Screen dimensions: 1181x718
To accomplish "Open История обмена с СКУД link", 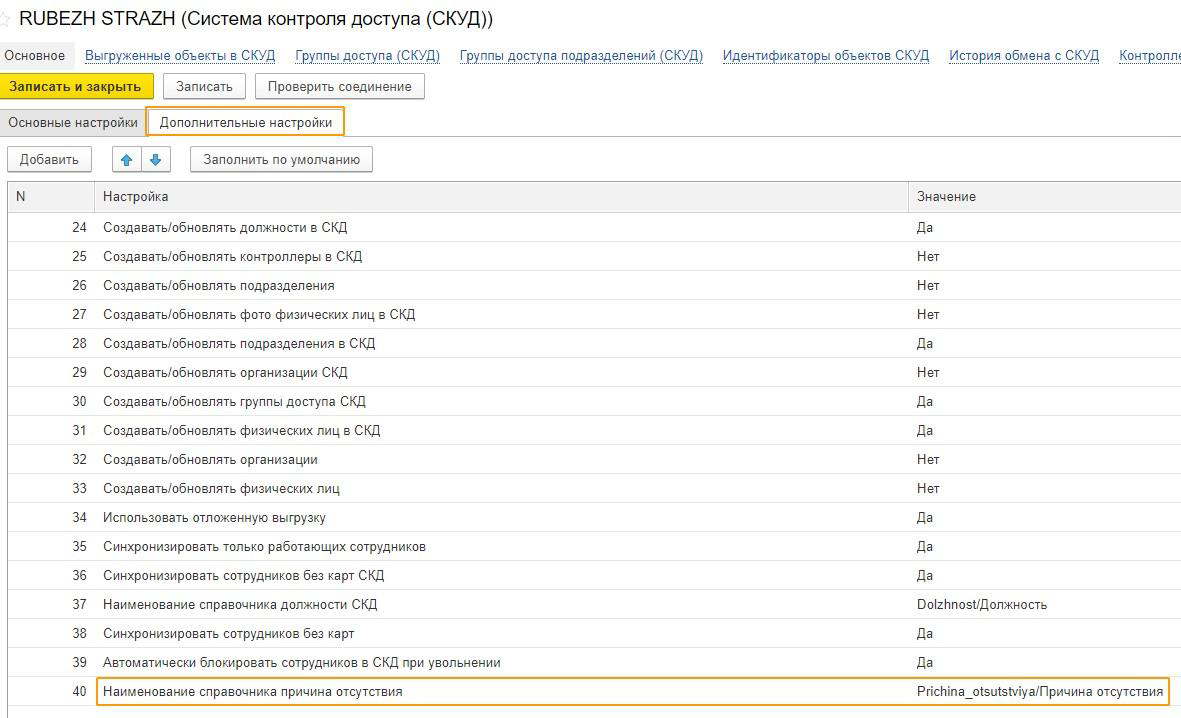I will click(x=1023, y=55).
